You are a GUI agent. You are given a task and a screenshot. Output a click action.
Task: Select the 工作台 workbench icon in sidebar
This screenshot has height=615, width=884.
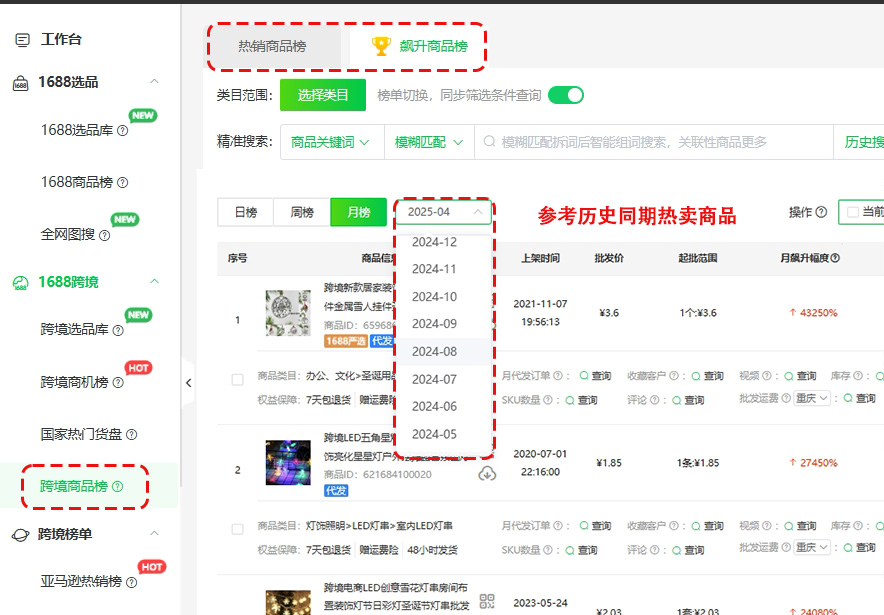click(22, 37)
